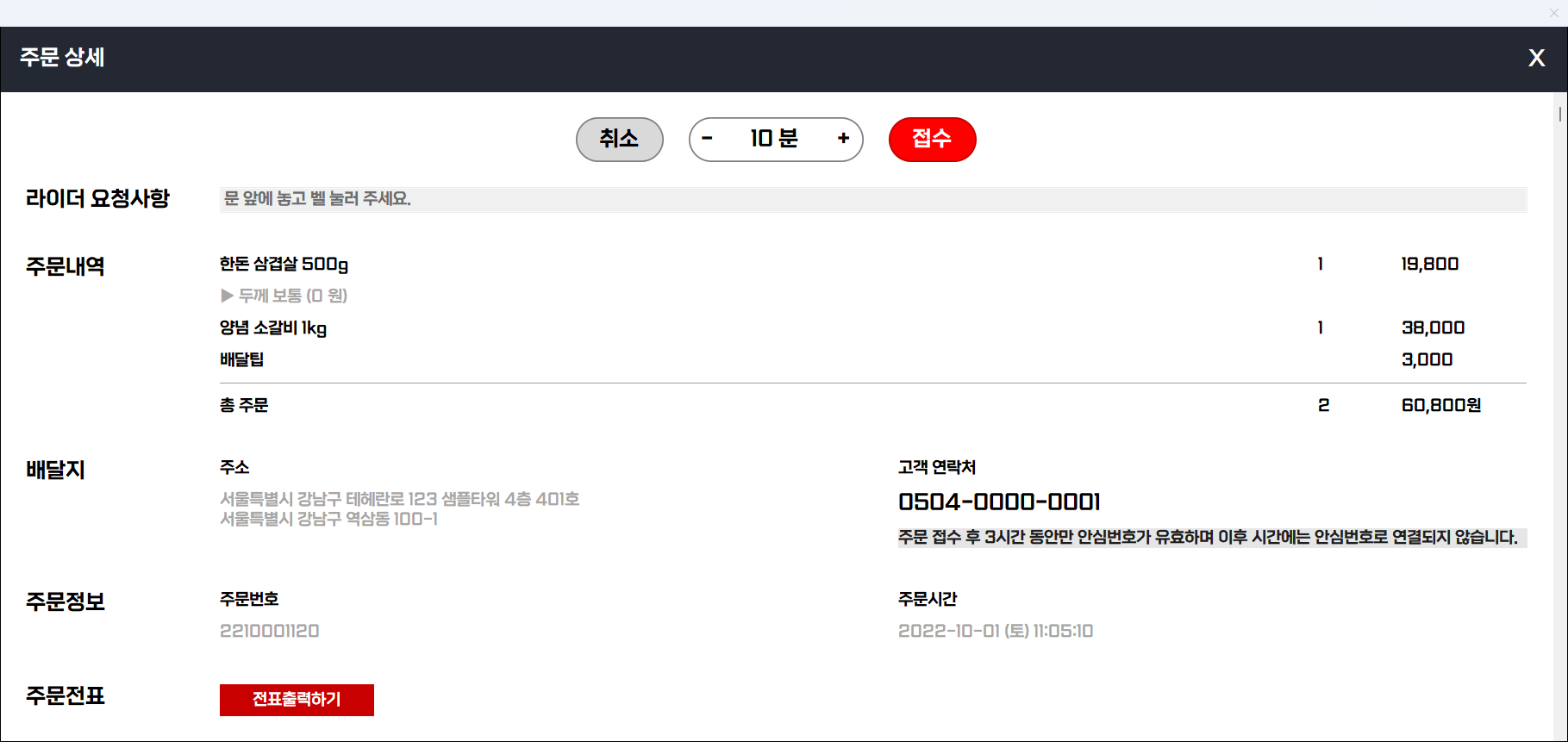
Task: Select the 역삼동 100-1 address line
Action: 328,519
